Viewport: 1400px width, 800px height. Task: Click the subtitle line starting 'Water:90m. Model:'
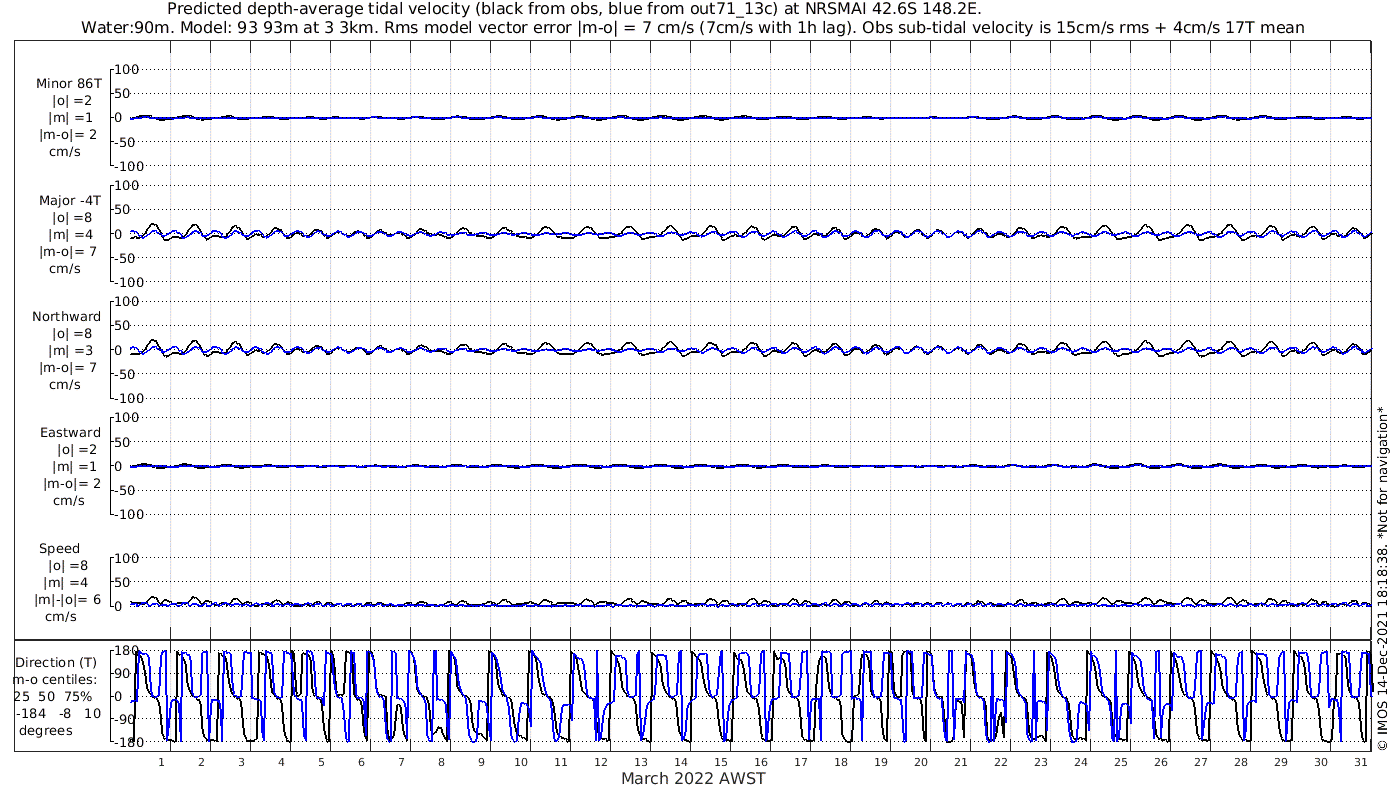[692, 27]
